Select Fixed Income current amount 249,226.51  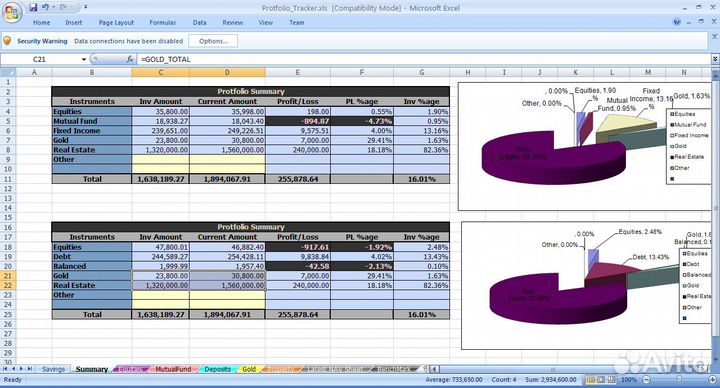coord(227,131)
